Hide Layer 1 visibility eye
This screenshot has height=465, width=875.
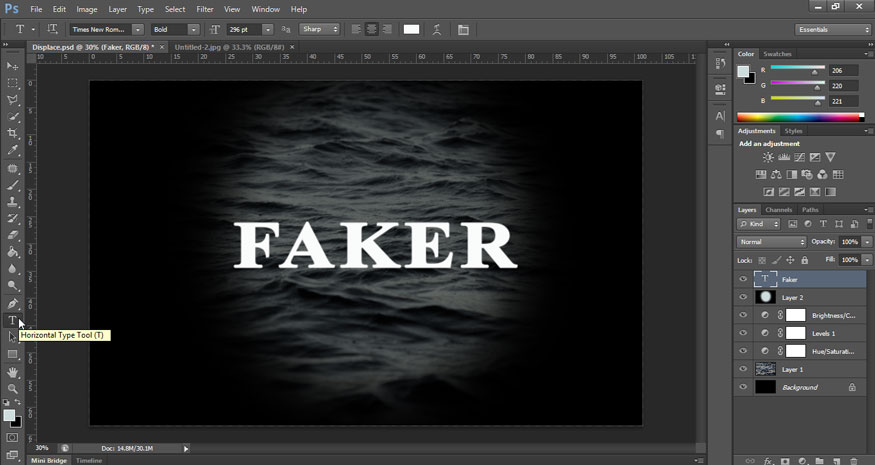pos(743,369)
